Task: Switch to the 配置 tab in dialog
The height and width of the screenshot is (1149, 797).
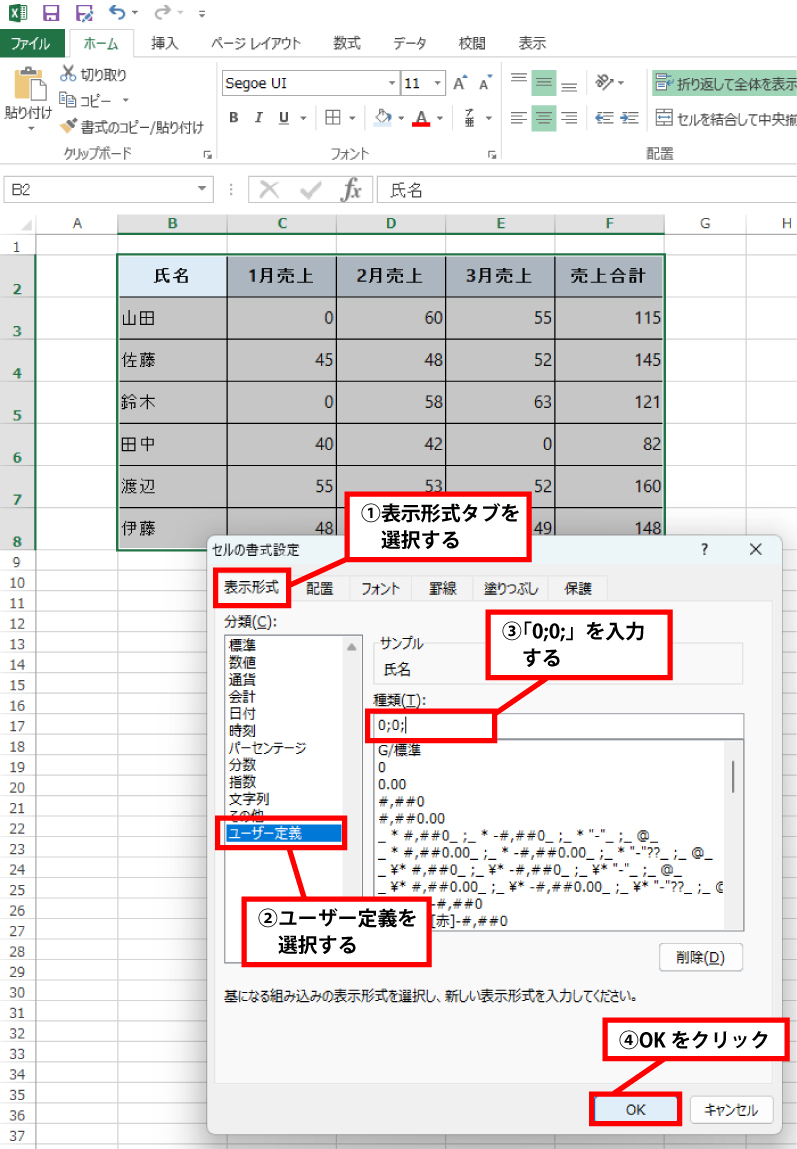Action: click(x=319, y=588)
